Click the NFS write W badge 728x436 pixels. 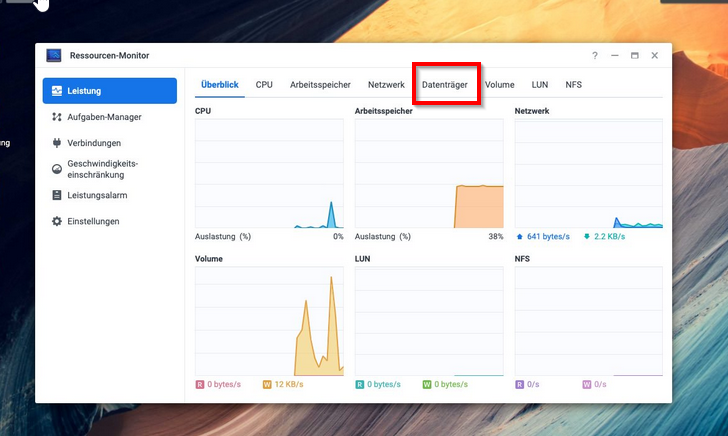(587, 384)
